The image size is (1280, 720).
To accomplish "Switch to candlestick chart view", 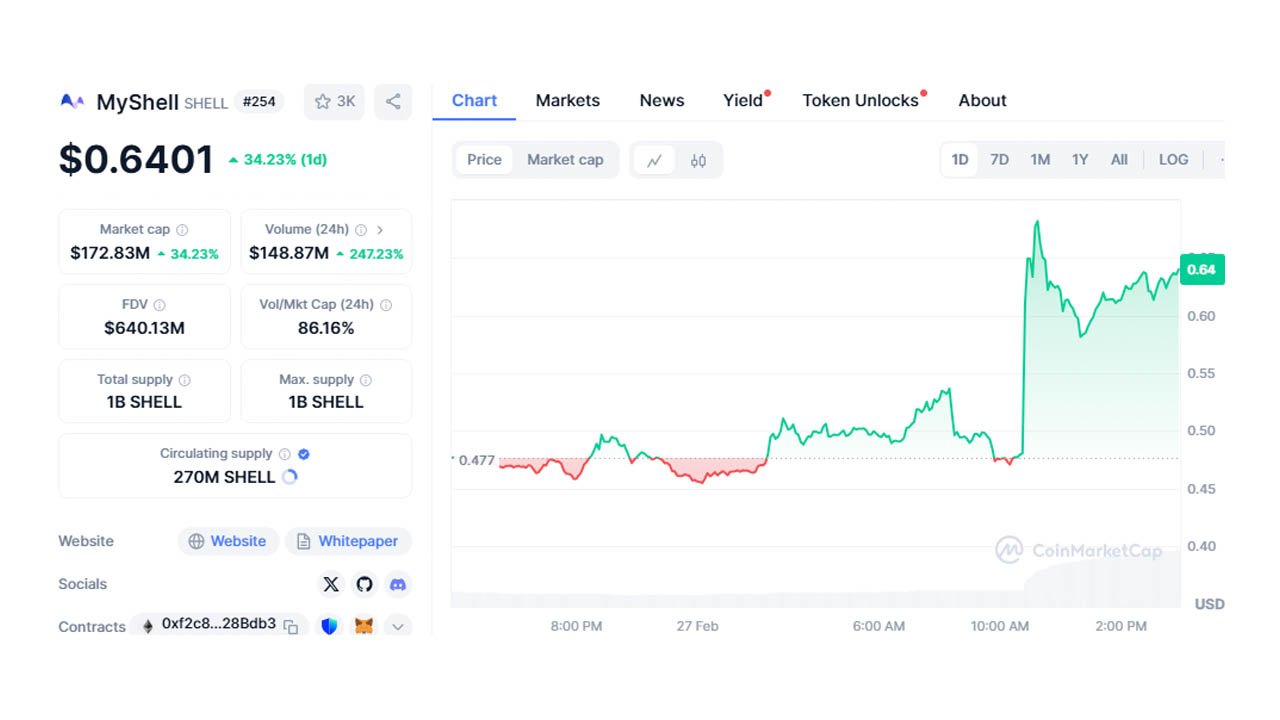I will pos(698,160).
